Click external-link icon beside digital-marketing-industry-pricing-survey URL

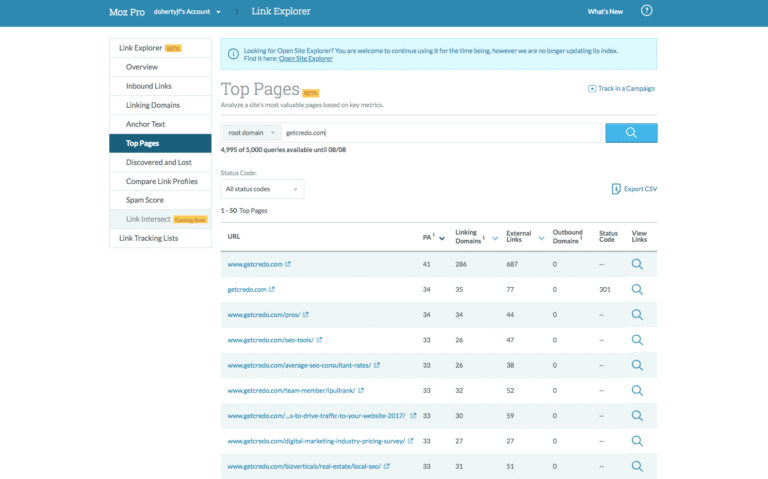tap(410, 441)
